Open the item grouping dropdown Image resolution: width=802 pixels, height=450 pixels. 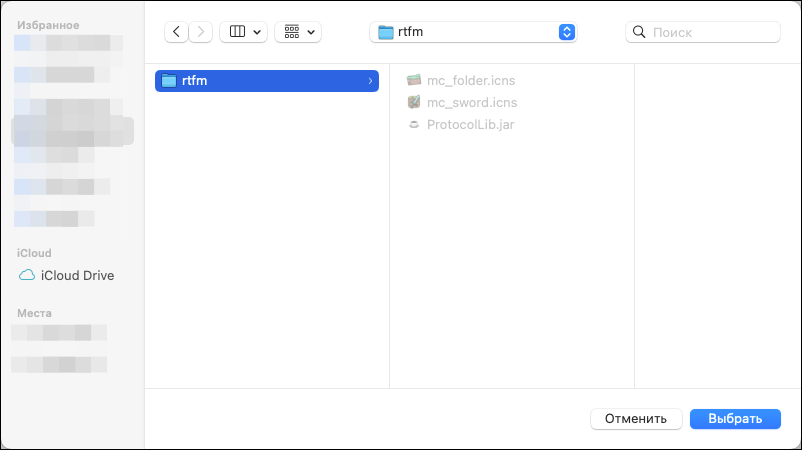[x=298, y=32]
